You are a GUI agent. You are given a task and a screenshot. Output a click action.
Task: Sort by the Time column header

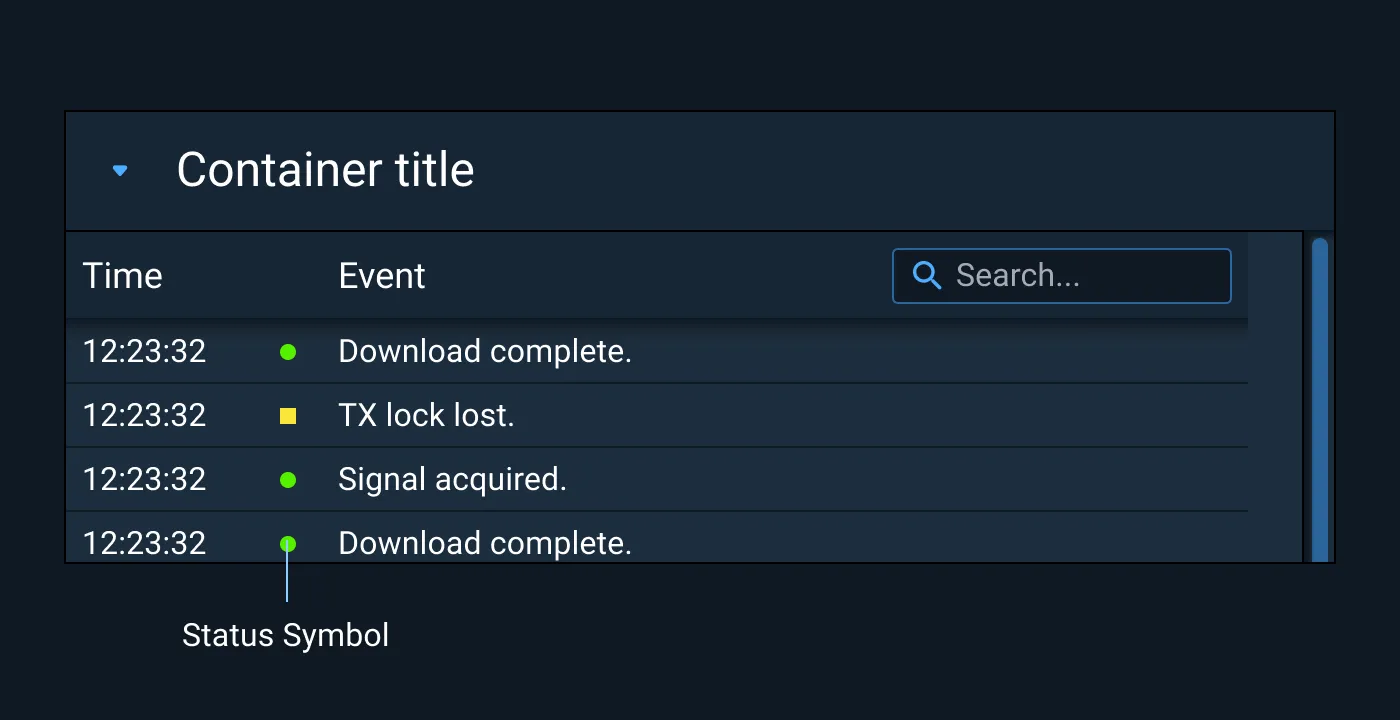point(122,276)
